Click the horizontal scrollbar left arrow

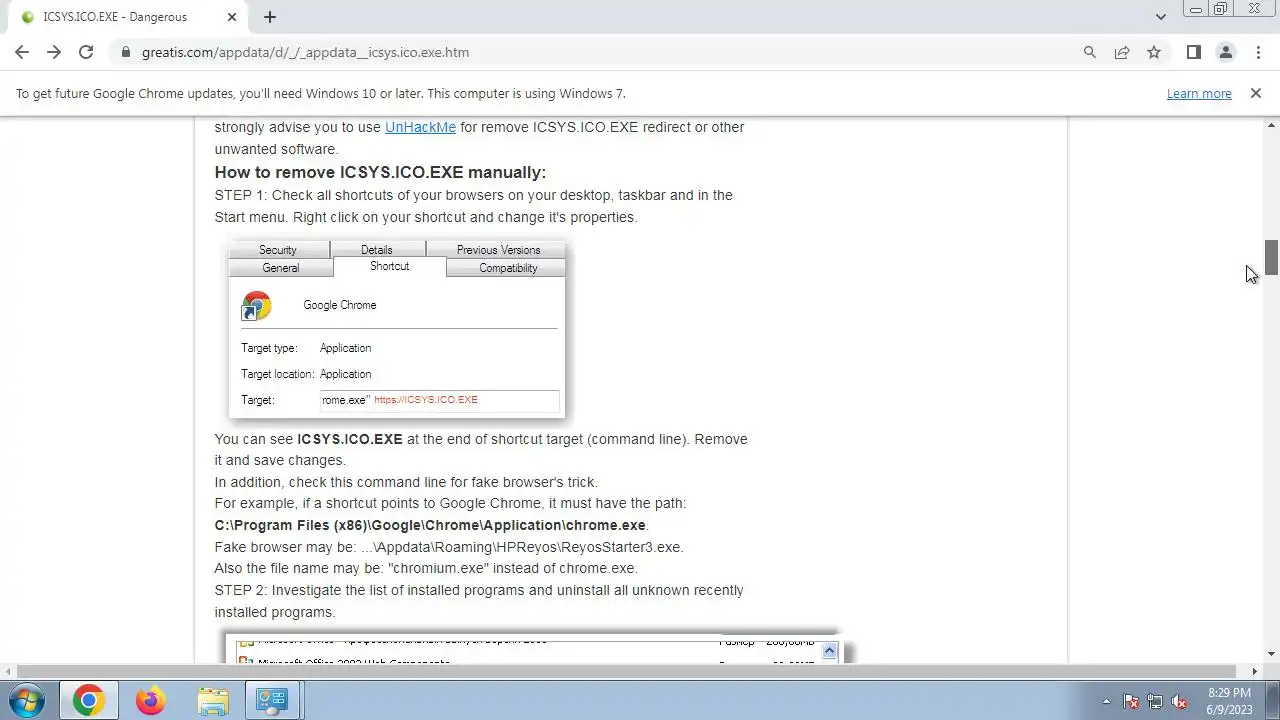tap(8, 671)
